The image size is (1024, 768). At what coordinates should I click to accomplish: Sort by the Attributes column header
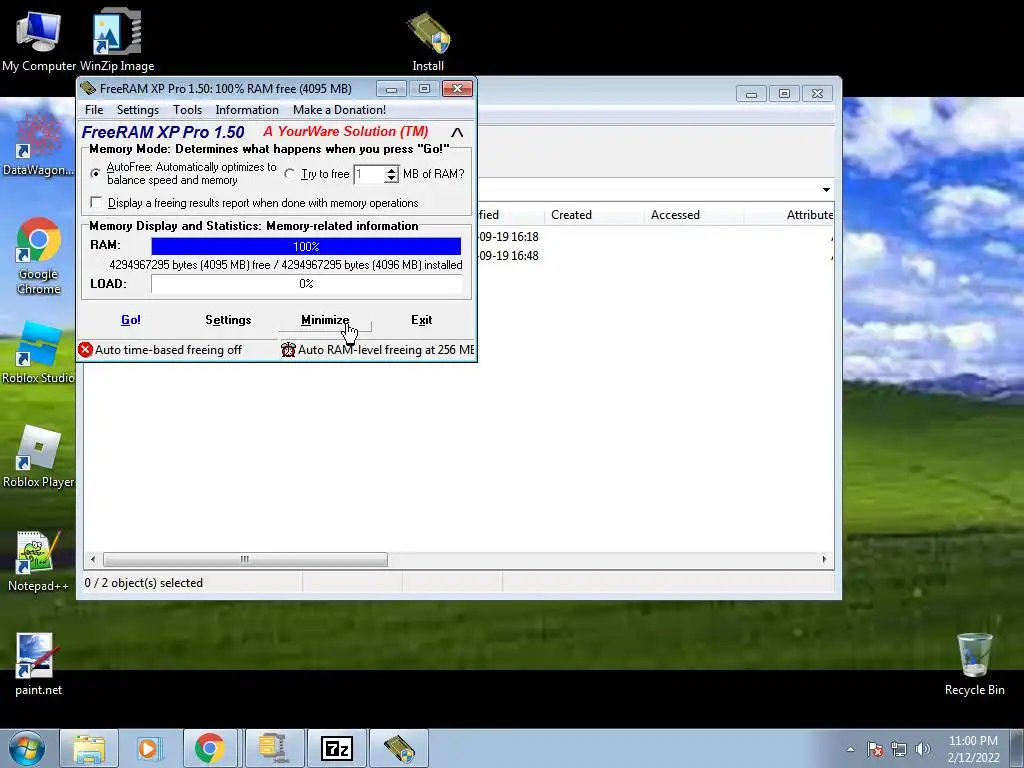(x=810, y=215)
